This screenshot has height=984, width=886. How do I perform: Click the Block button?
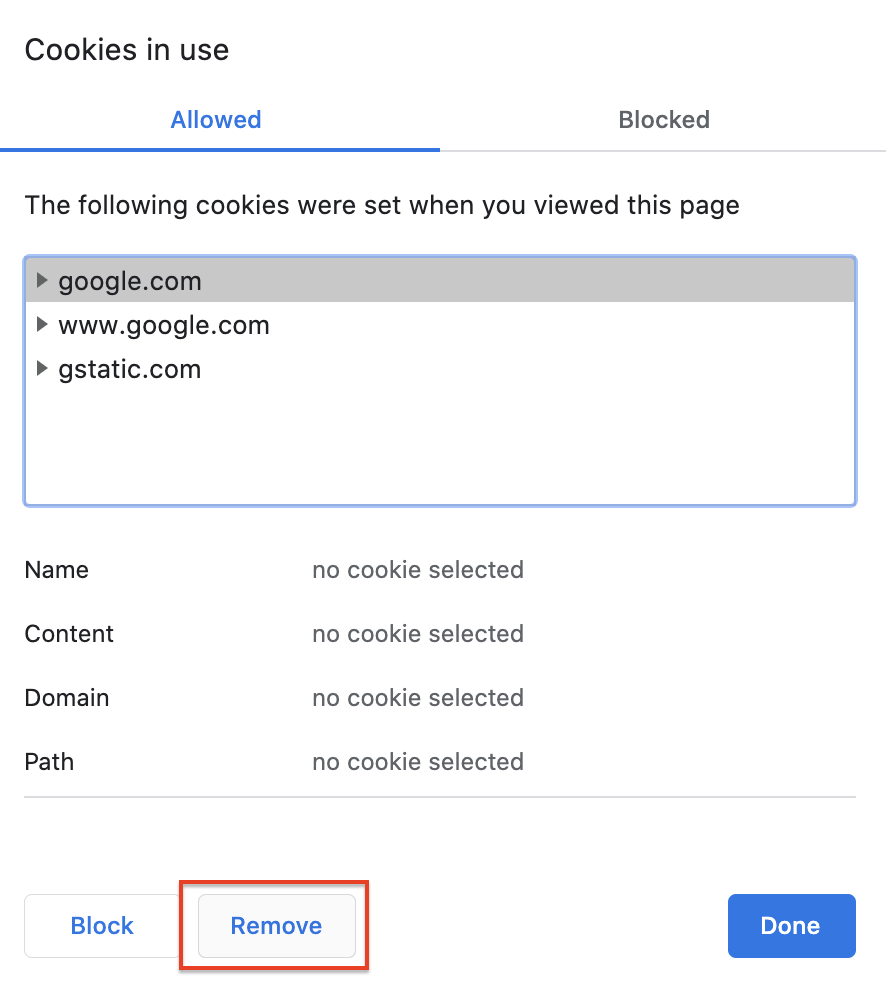pos(102,926)
